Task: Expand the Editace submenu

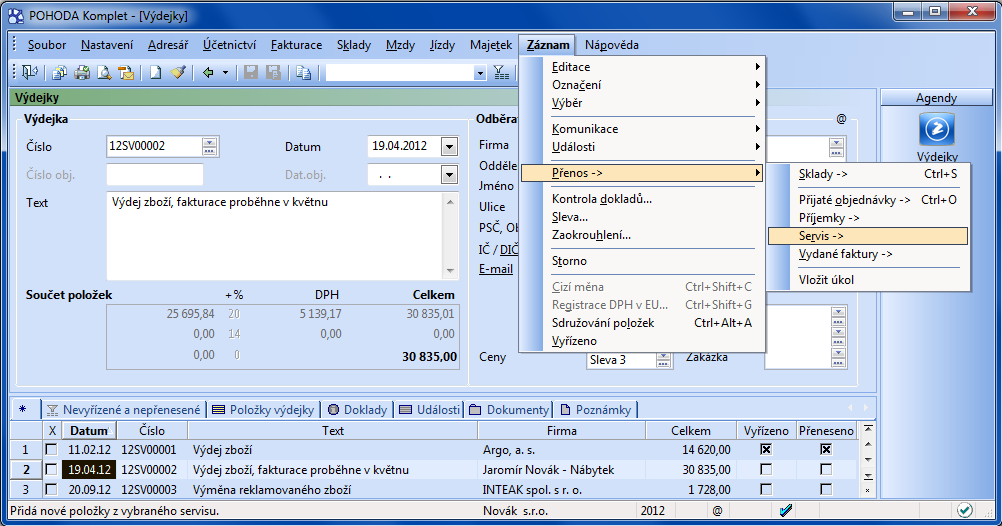Action: 642,66
